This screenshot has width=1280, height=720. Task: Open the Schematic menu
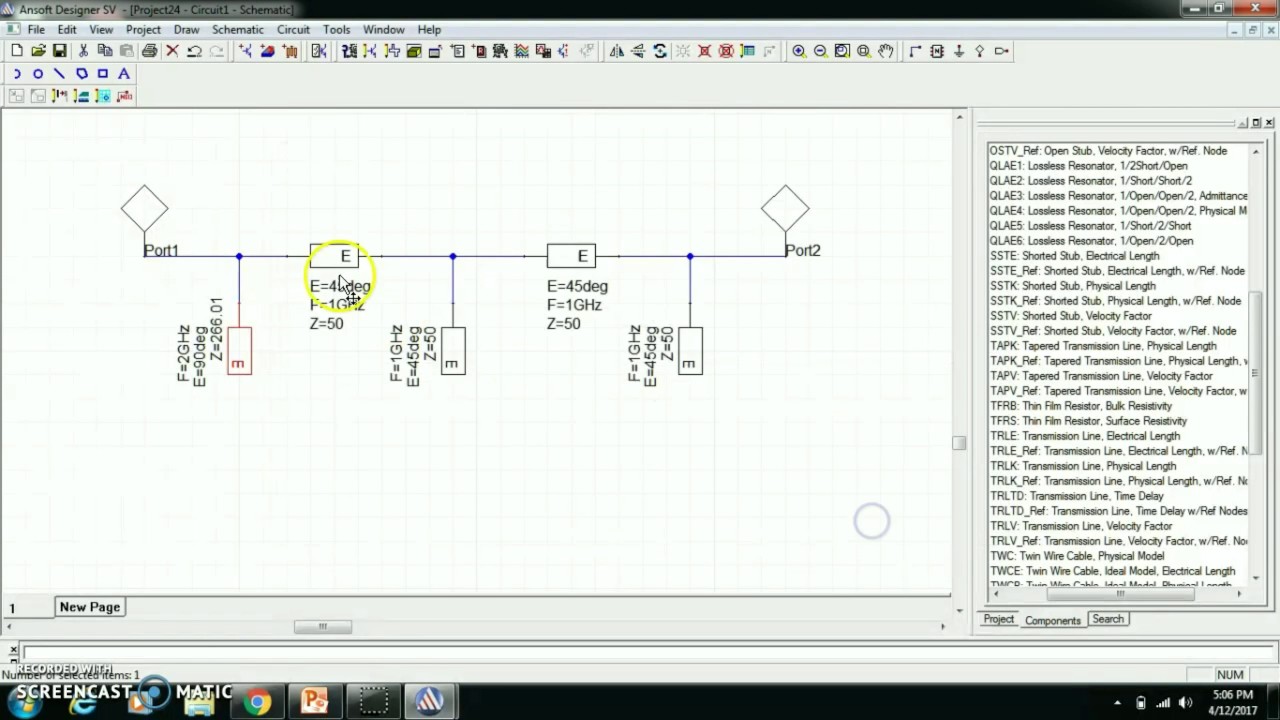tap(238, 30)
